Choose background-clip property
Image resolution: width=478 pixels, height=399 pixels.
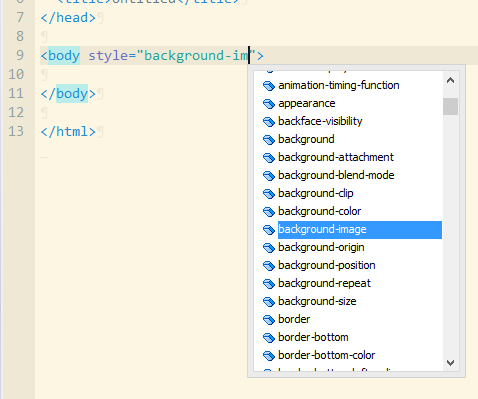tap(316, 194)
